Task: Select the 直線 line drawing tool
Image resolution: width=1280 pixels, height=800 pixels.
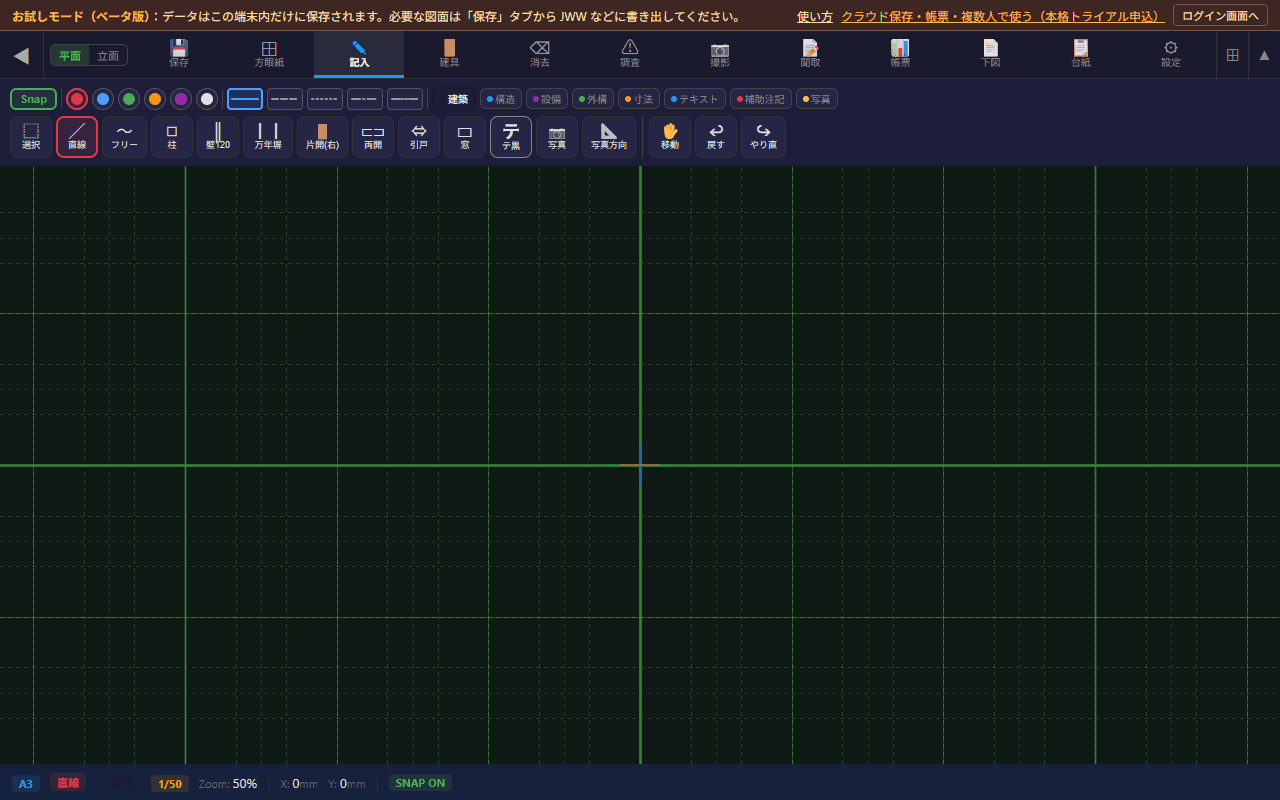Action: tap(77, 137)
